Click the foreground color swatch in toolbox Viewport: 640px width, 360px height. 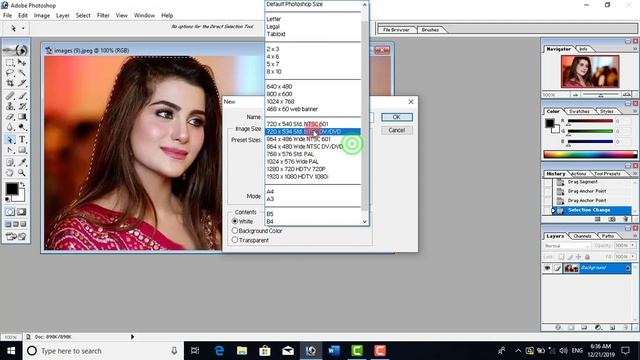(x=11, y=189)
